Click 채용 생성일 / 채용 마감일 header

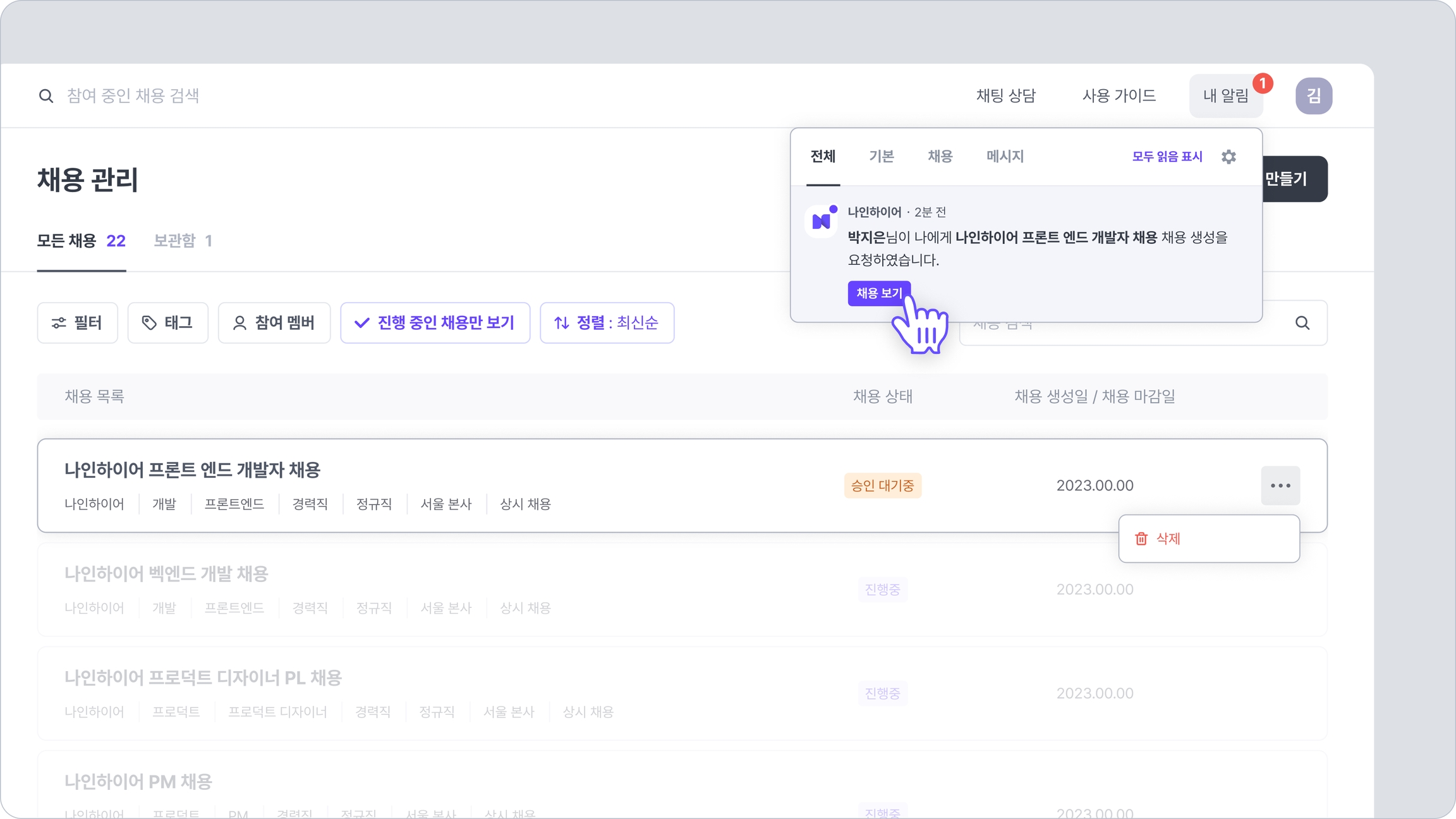1095,396
